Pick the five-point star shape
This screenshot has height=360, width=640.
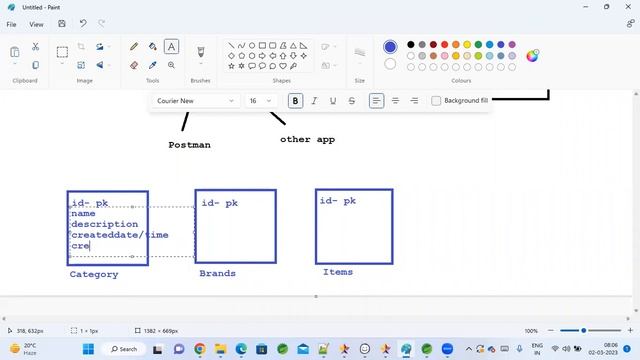pos(231,66)
